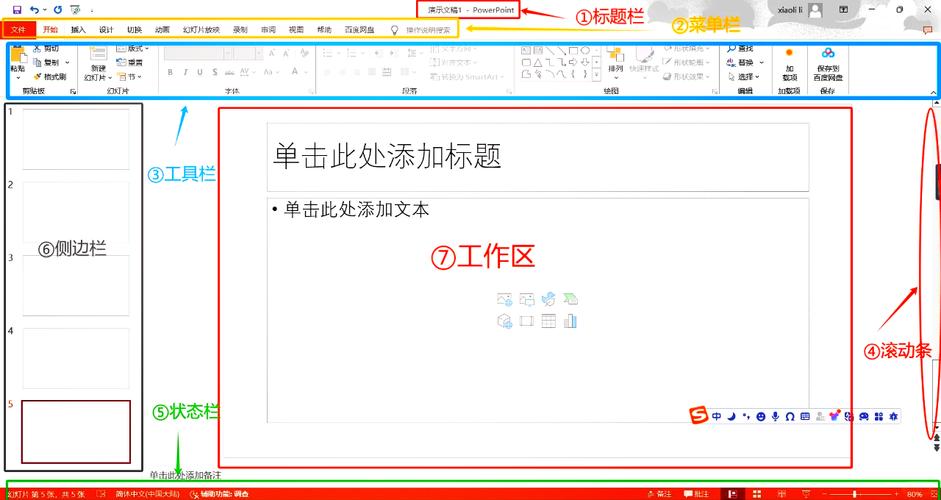The height and width of the screenshot is (500, 941).
Task: Switch to Slide Sorter view icon
Action: click(x=757, y=494)
